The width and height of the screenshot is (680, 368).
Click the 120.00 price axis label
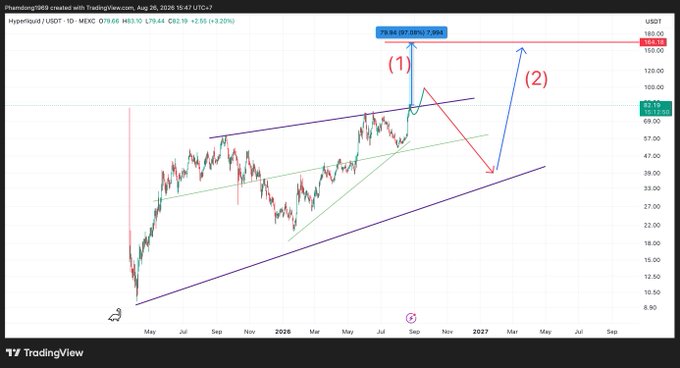pos(654,71)
